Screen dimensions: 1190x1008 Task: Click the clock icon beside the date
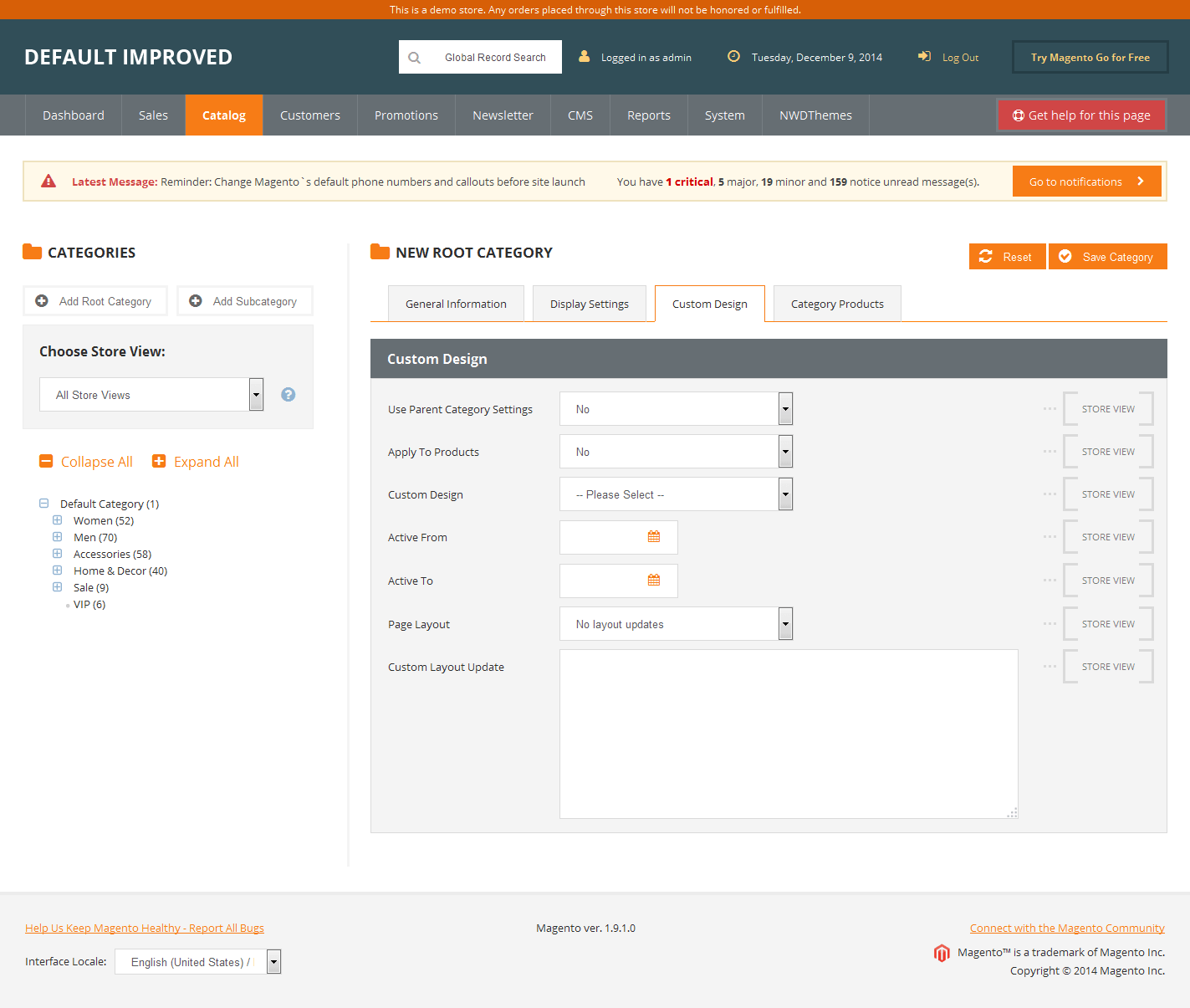click(x=733, y=57)
